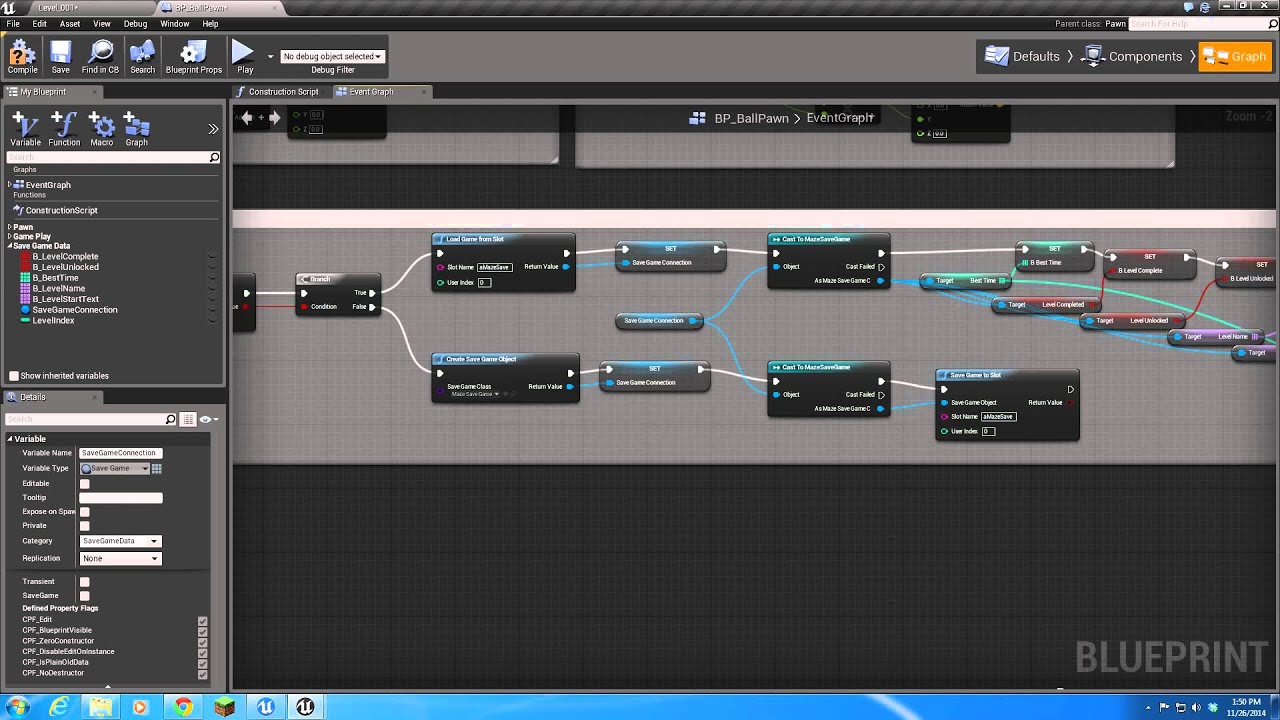Image resolution: width=1280 pixels, height=720 pixels.
Task: Open ConstructionScript function
Action: pos(61,210)
